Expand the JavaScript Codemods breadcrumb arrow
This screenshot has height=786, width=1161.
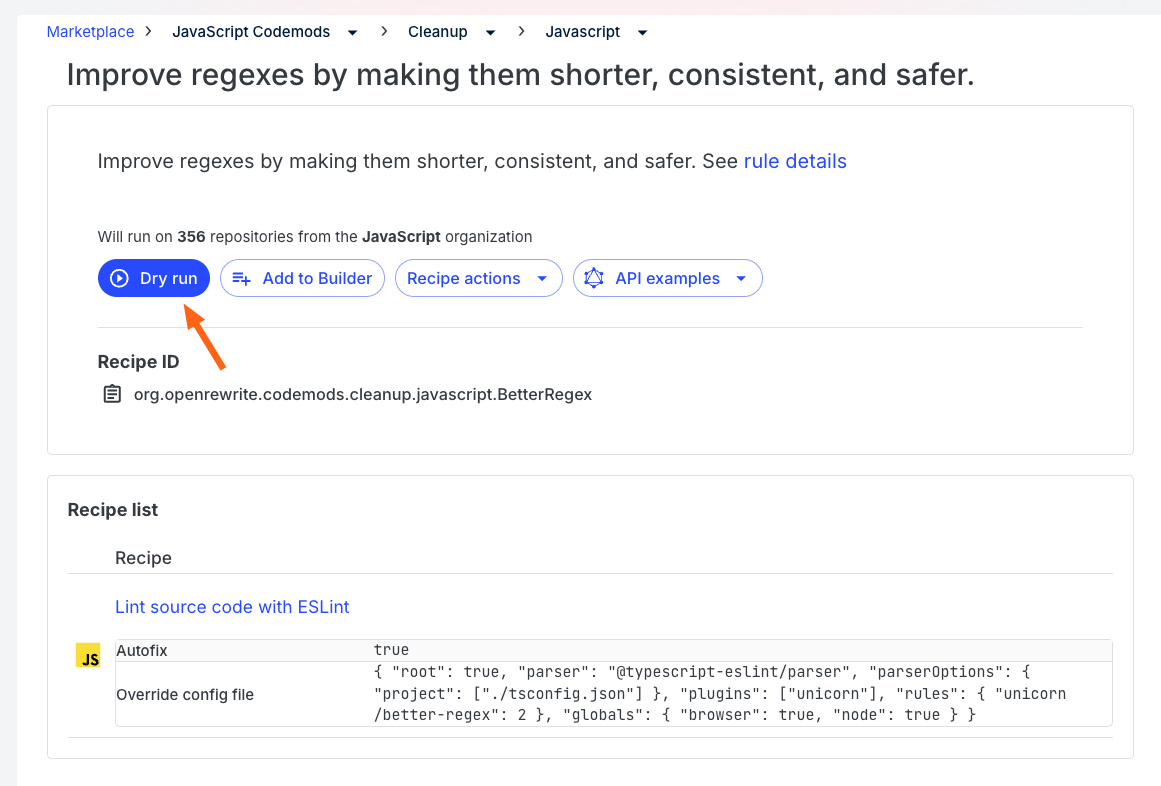pyautogui.click(x=352, y=32)
